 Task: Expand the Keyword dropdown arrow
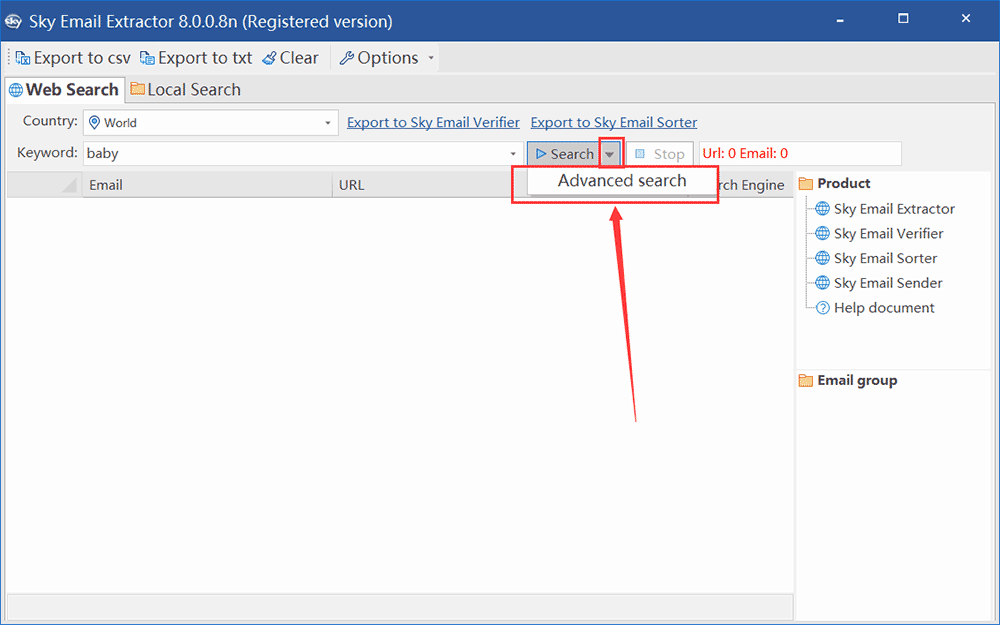tap(513, 153)
